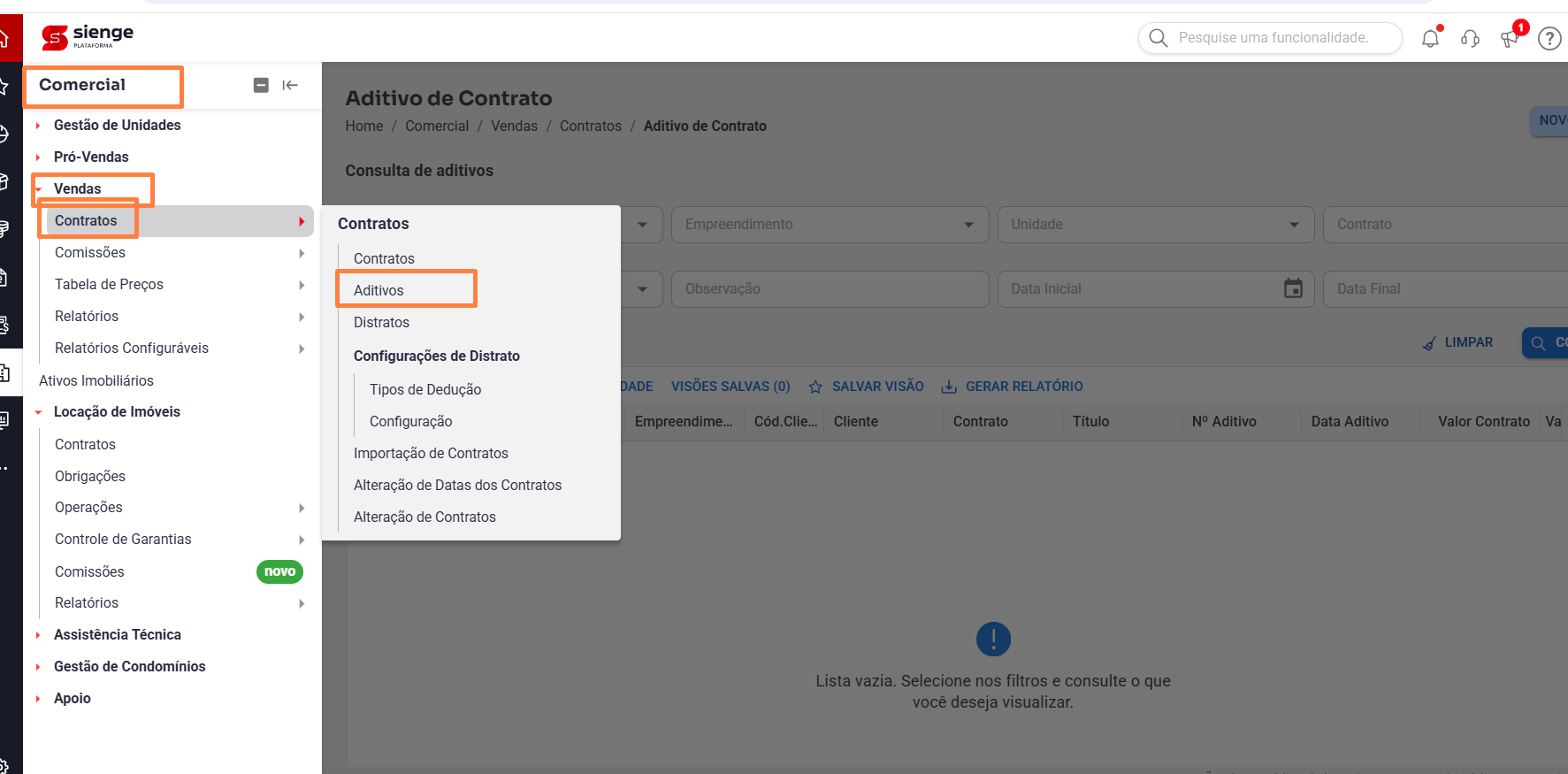Image resolution: width=1568 pixels, height=774 pixels.
Task: Click the Sienge logo
Action: tap(88, 37)
